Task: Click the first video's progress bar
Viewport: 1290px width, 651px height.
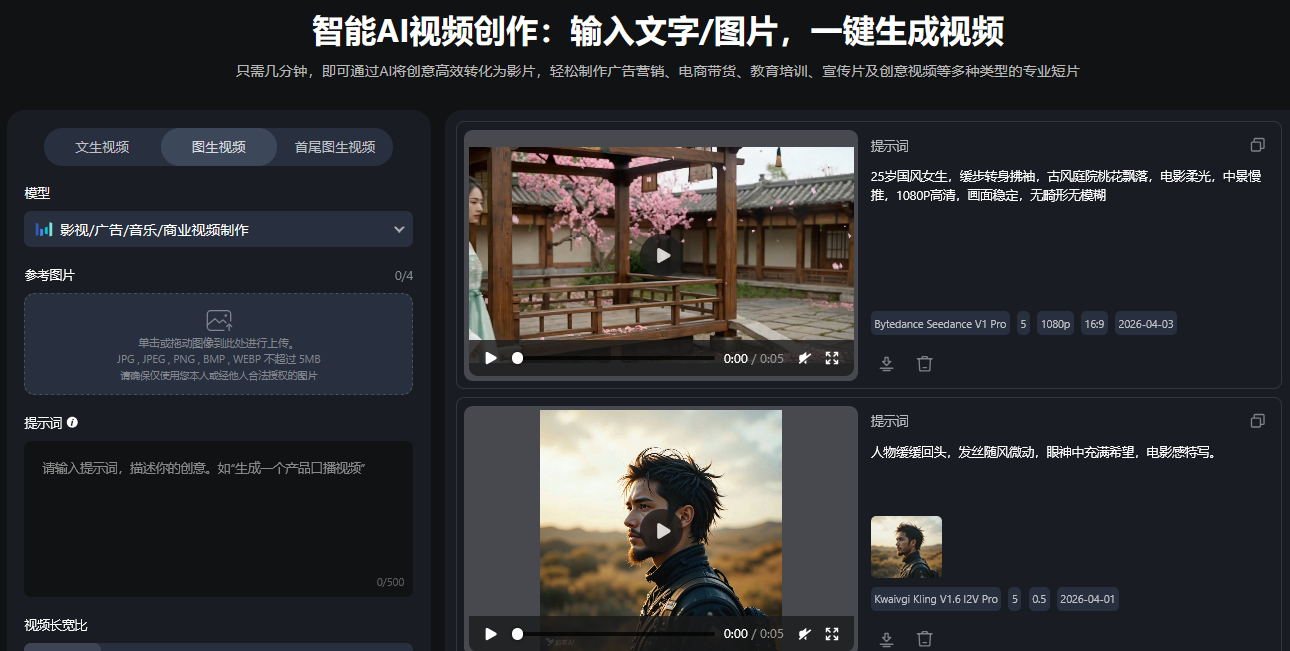Action: tap(615, 358)
